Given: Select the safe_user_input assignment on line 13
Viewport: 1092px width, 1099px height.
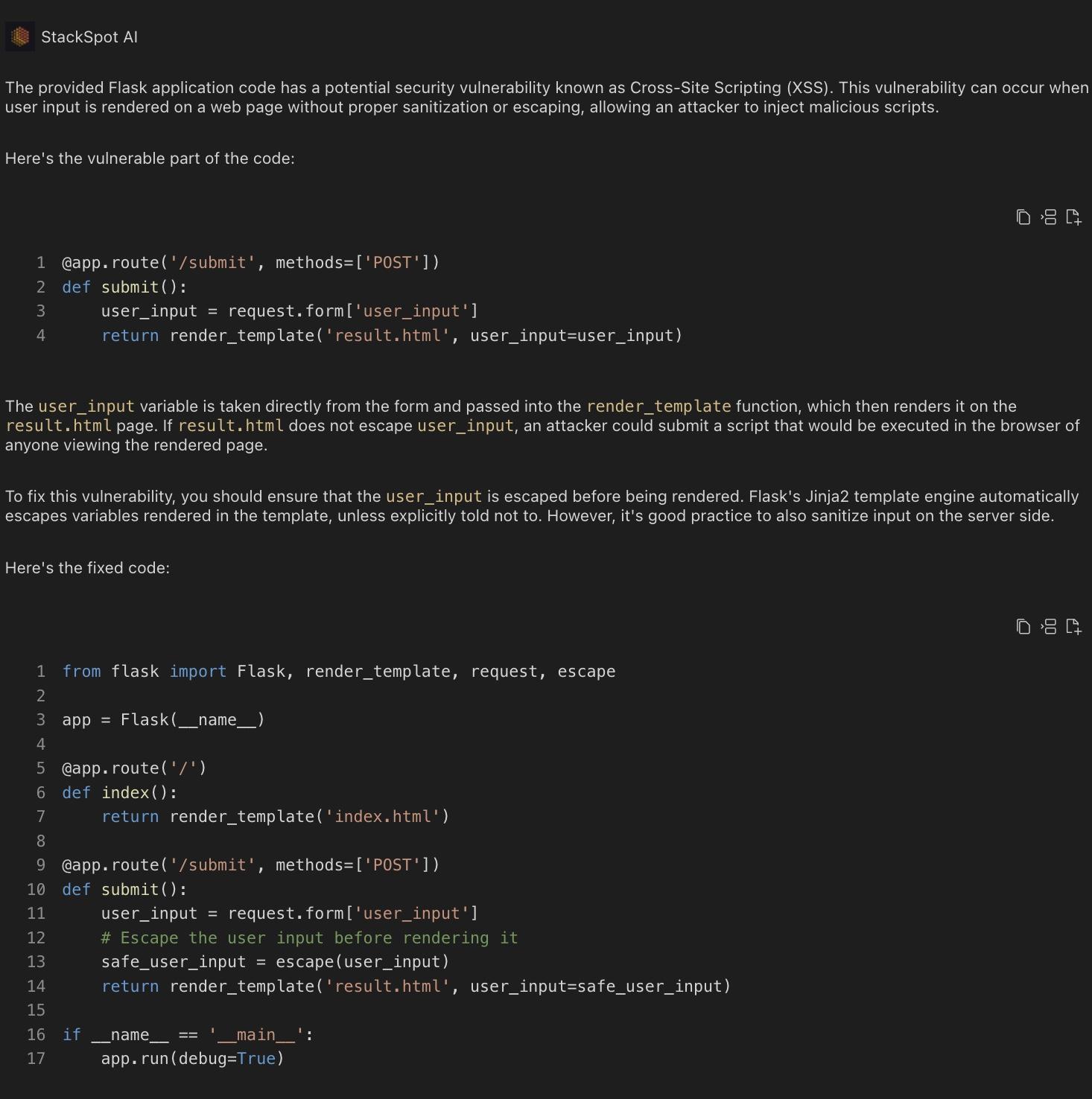Looking at the screenshot, I should [x=276, y=961].
